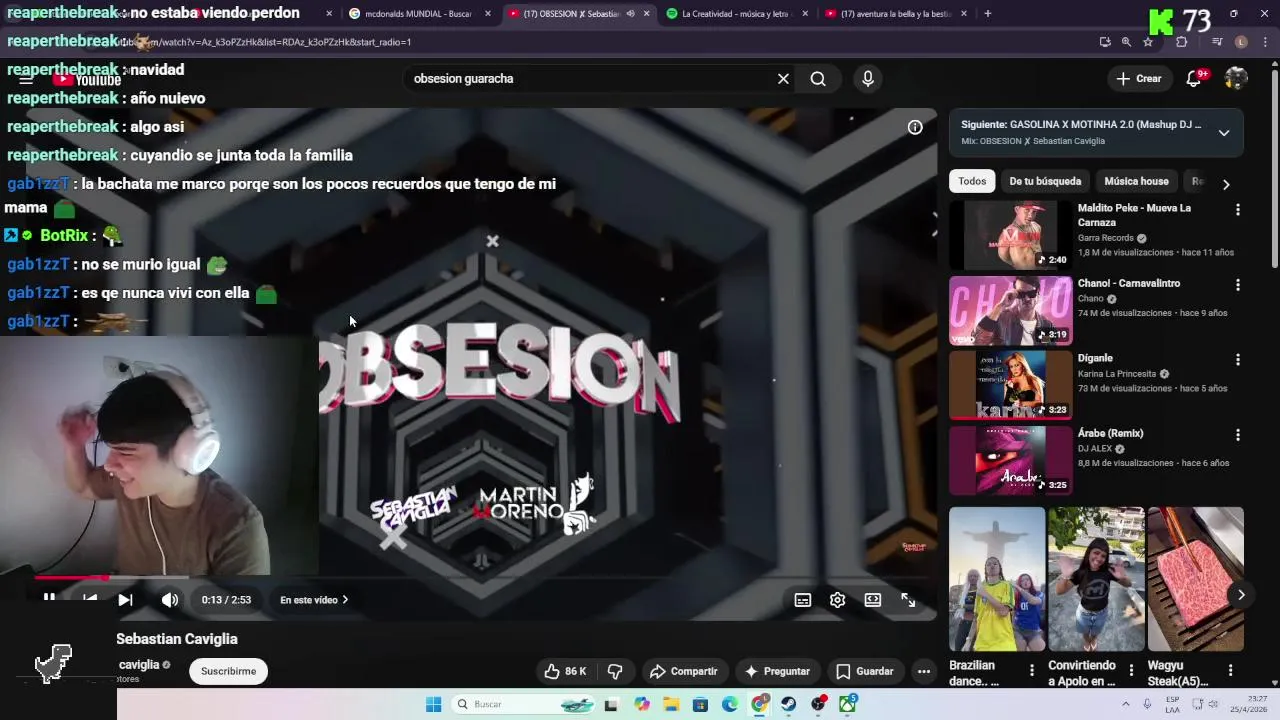The height and width of the screenshot is (720, 1280).
Task: Open the browser zoom magnifier icon
Action: click(1126, 42)
